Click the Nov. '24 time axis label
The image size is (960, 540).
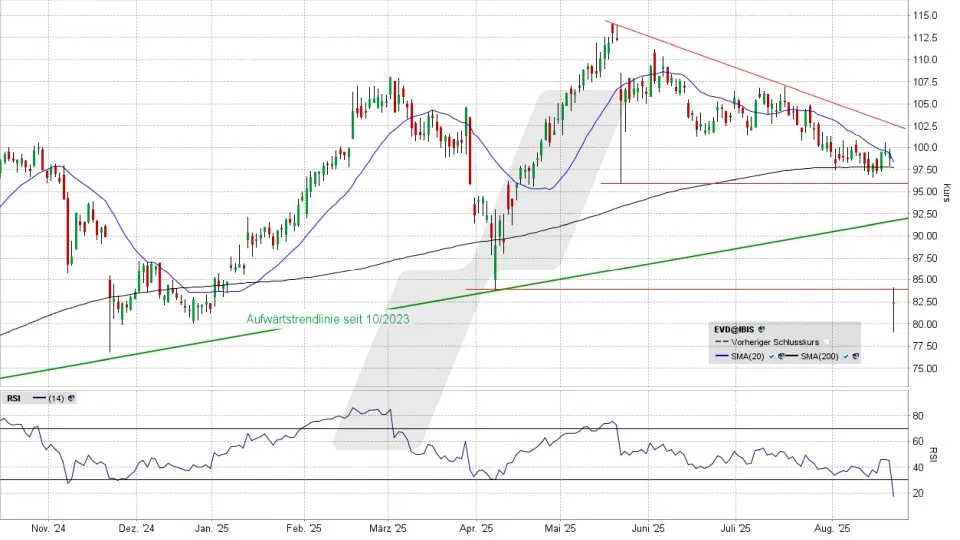(48, 528)
